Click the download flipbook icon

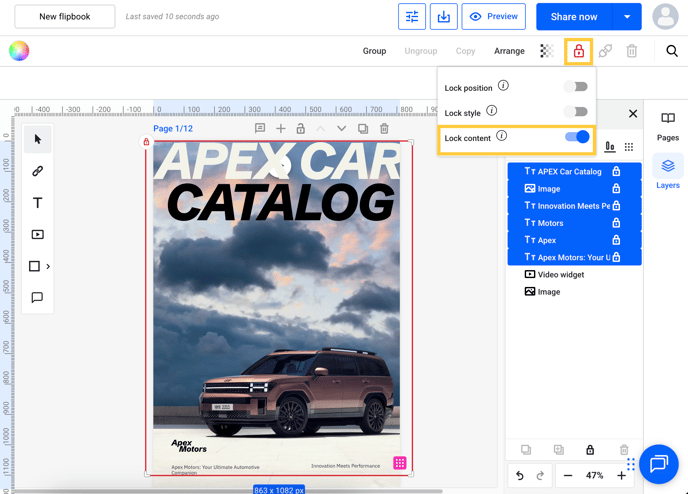(443, 17)
